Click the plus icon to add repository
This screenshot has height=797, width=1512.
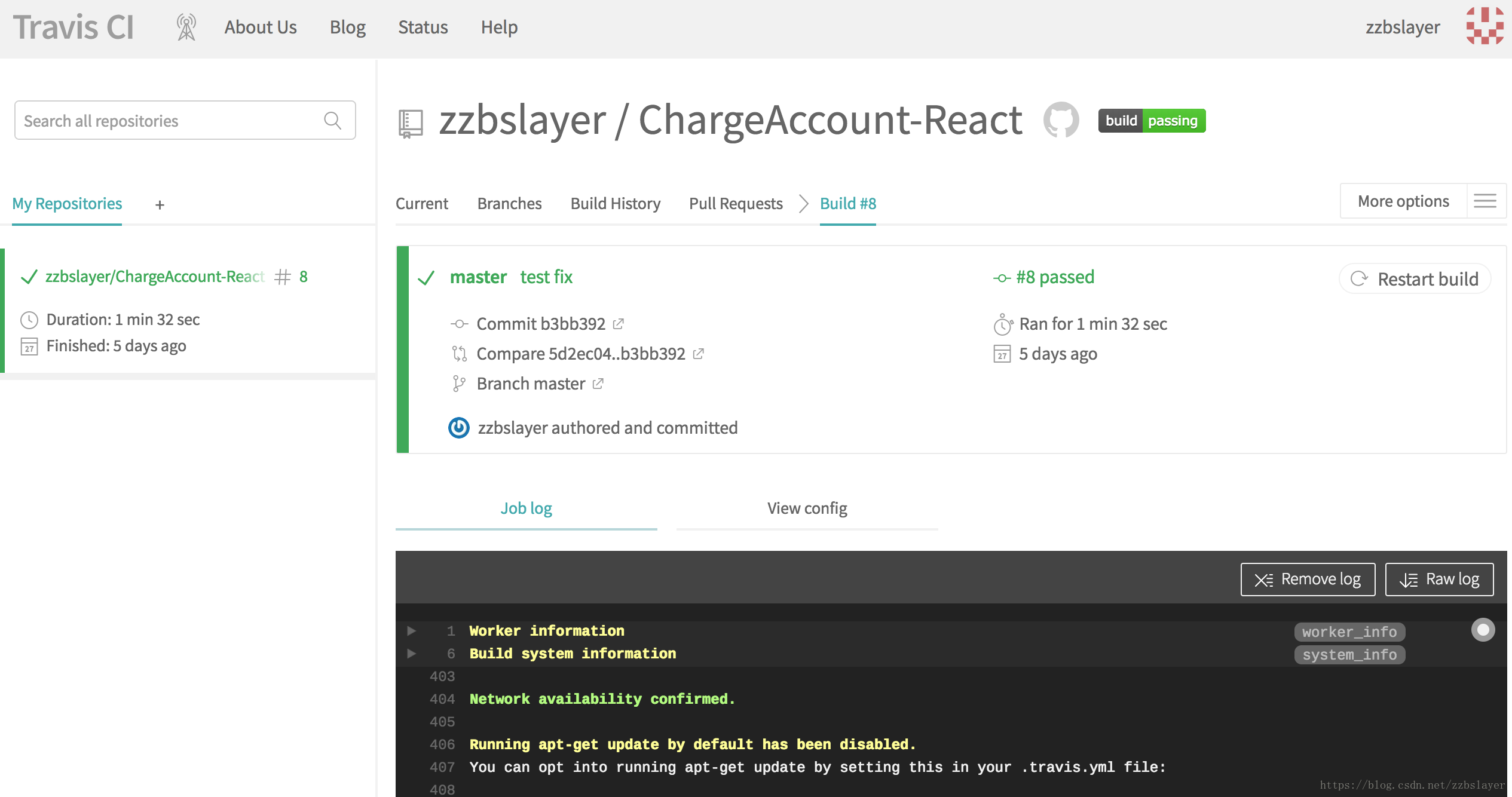(x=160, y=205)
